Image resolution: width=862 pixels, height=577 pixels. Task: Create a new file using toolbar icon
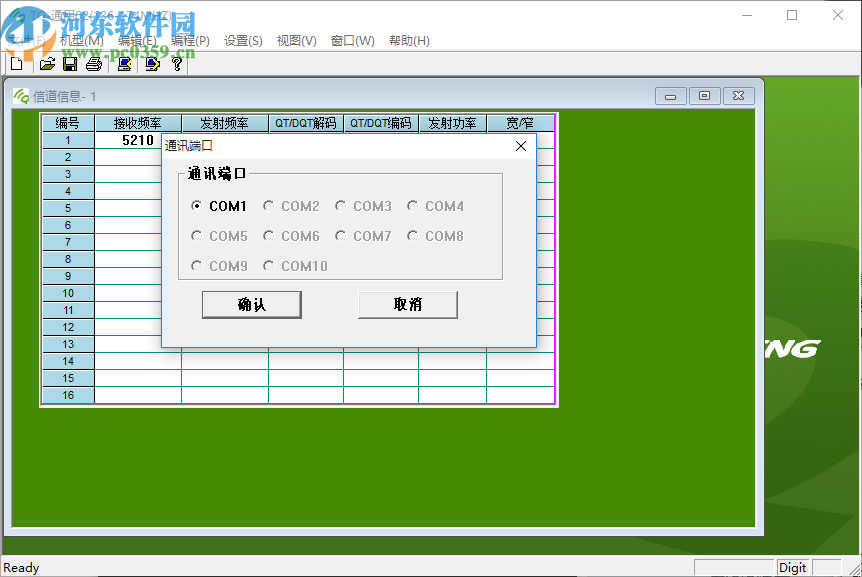(x=16, y=63)
